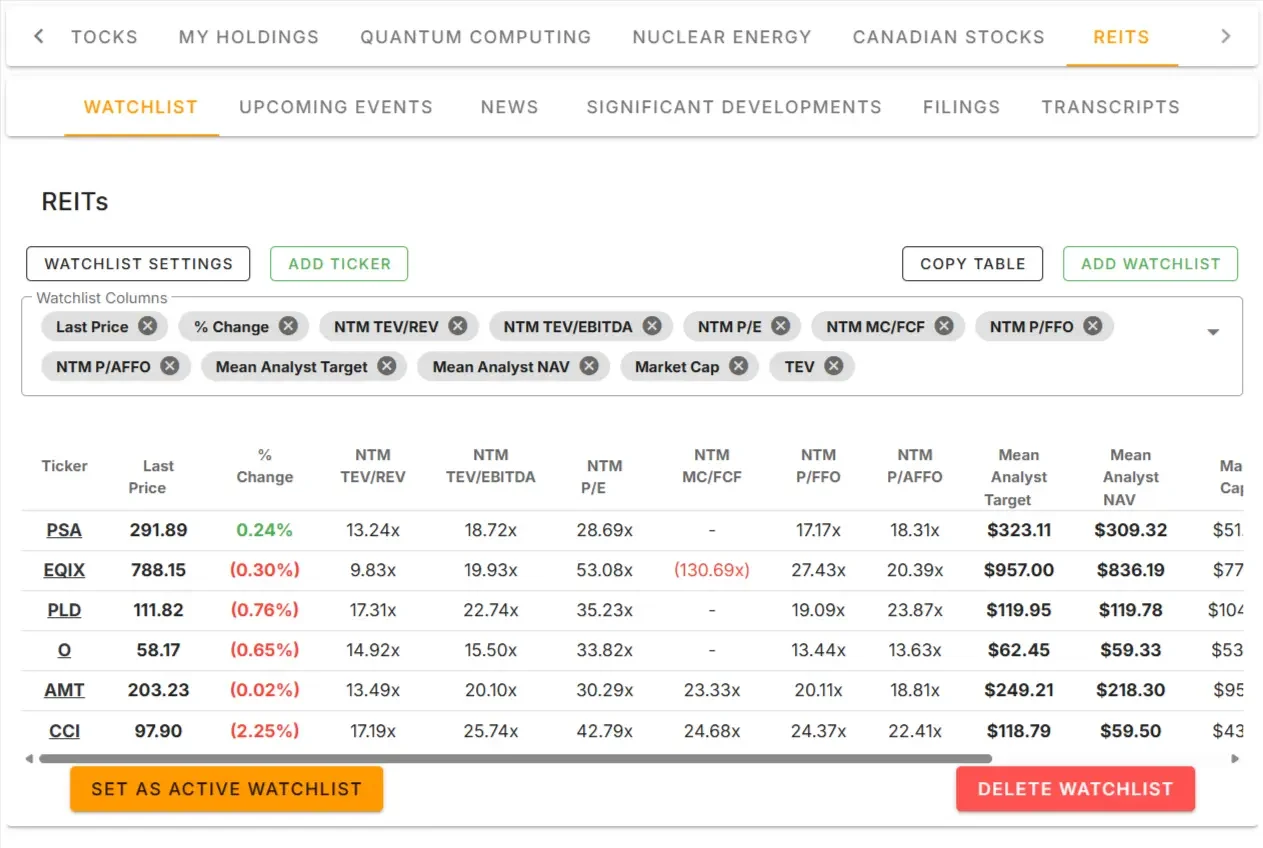Remove the NTM TEV/REV column chip
The height and width of the screenshot is (848, 1263).
point(458,326)
